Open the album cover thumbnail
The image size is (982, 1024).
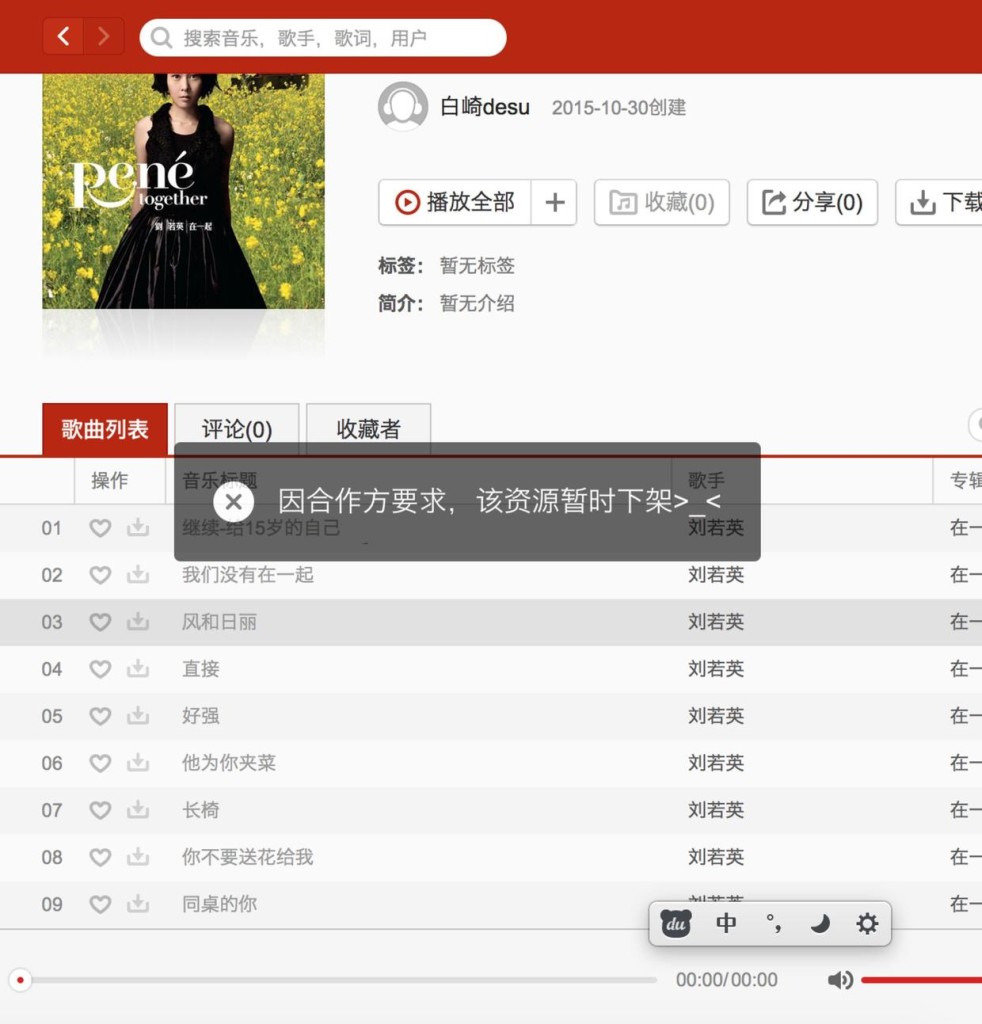[x=183, y=191]
